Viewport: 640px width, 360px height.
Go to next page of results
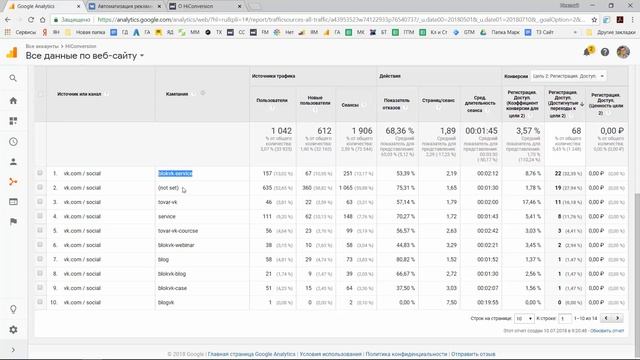(618, 318)
